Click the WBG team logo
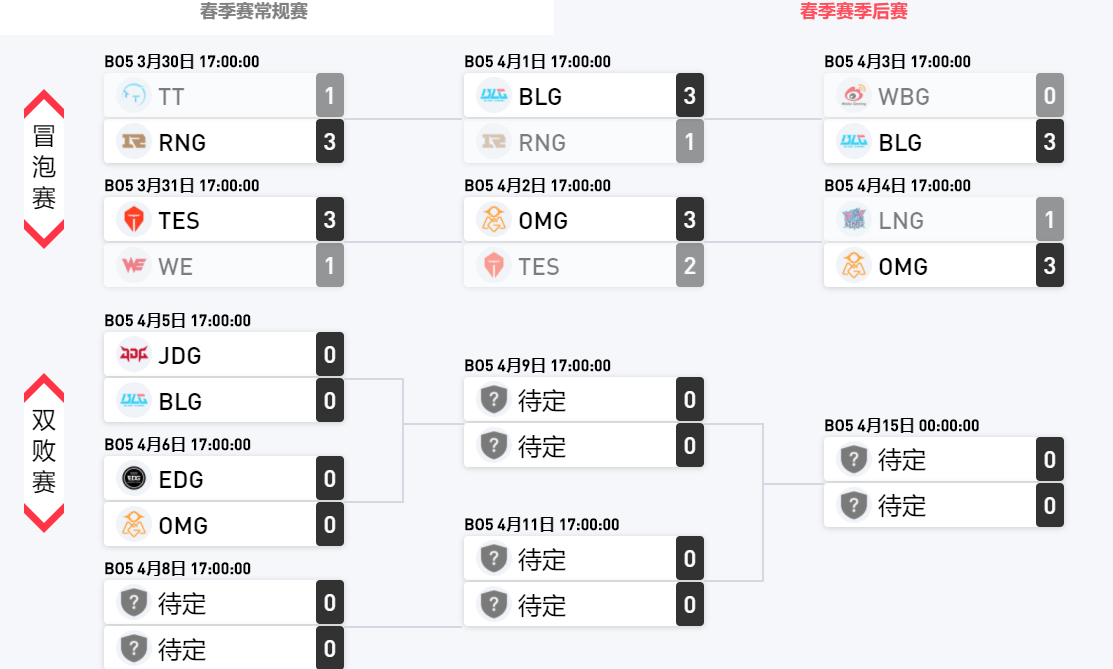 [853, 97]
